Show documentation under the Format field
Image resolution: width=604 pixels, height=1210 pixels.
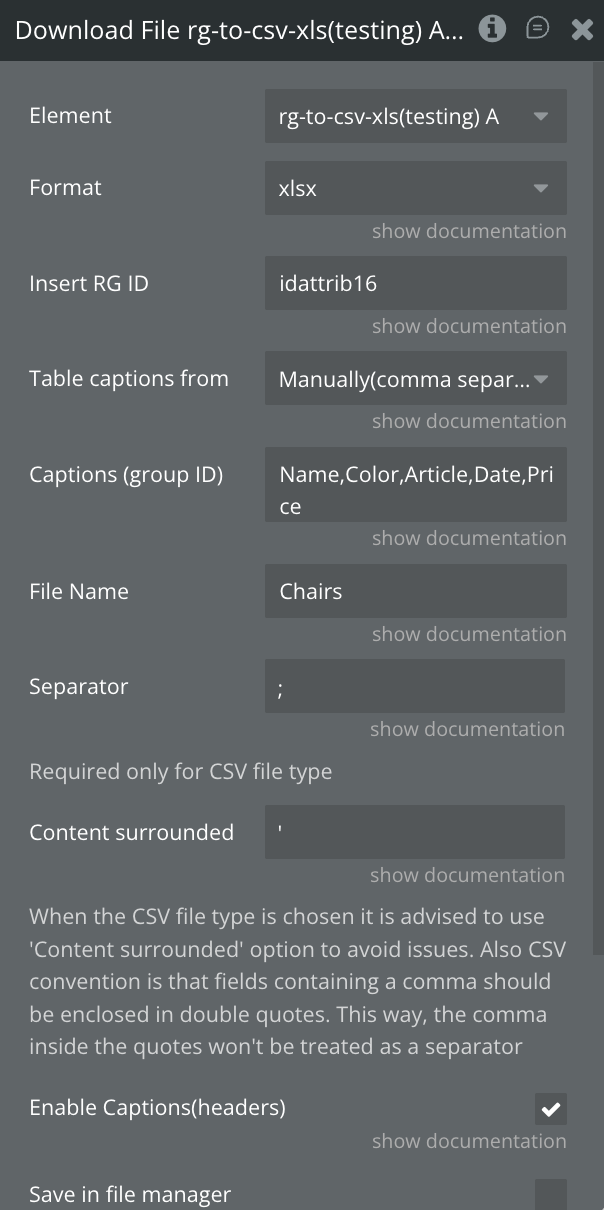point(469,231)
